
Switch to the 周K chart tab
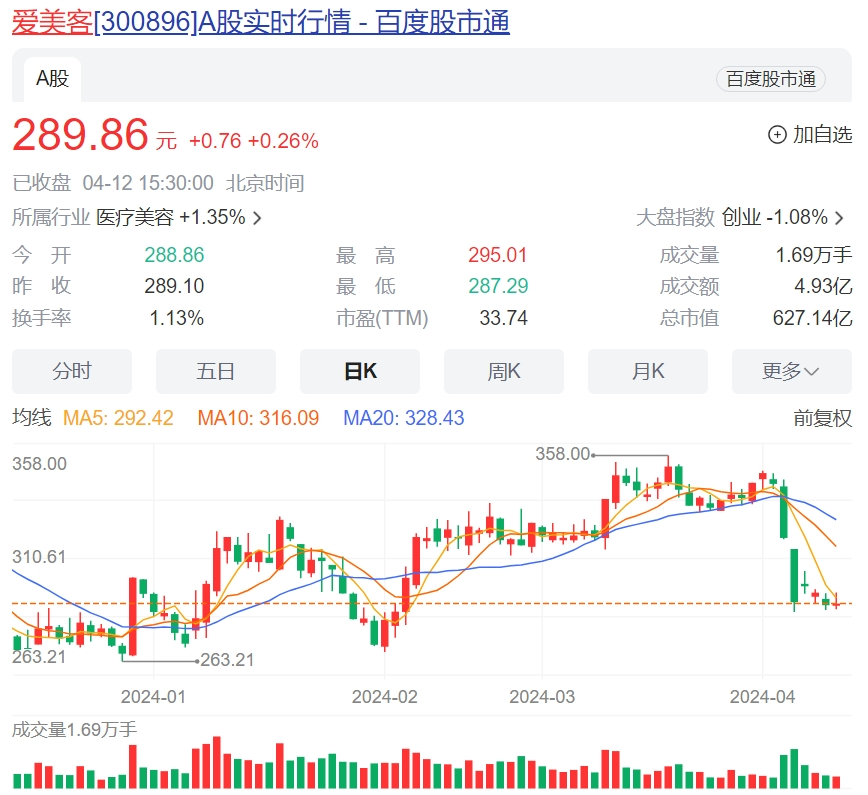[x=504, y=371]
